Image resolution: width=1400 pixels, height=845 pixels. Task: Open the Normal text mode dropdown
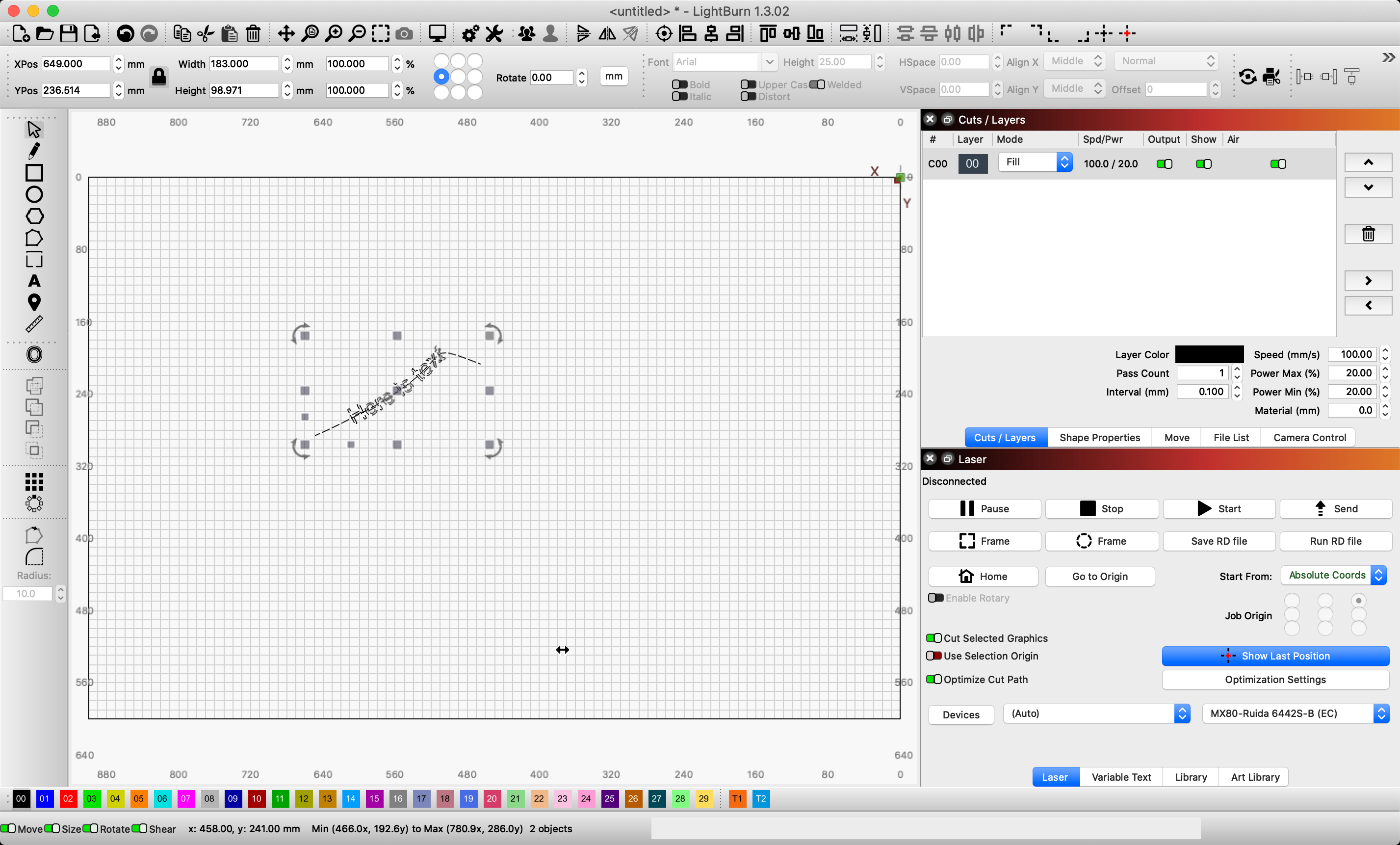pos(1166,61)
